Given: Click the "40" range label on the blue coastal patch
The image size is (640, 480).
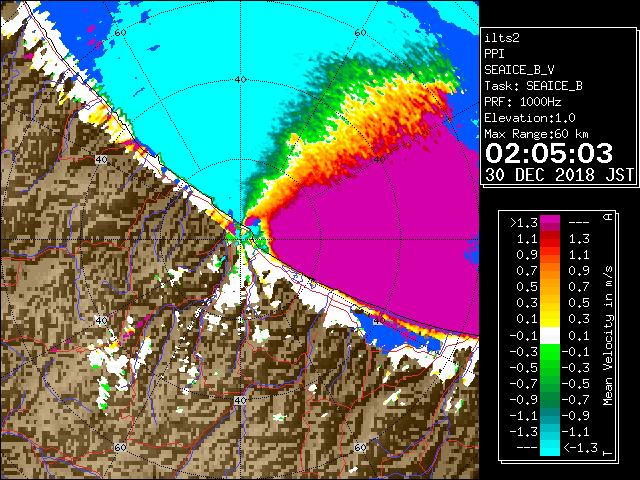Looking at the screenshot, I should tap(378, 320).
